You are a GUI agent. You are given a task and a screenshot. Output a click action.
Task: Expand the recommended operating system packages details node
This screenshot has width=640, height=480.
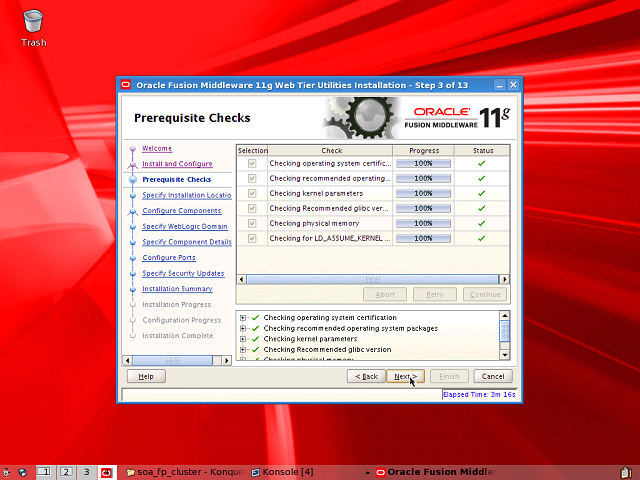click(x=243, y=328)
